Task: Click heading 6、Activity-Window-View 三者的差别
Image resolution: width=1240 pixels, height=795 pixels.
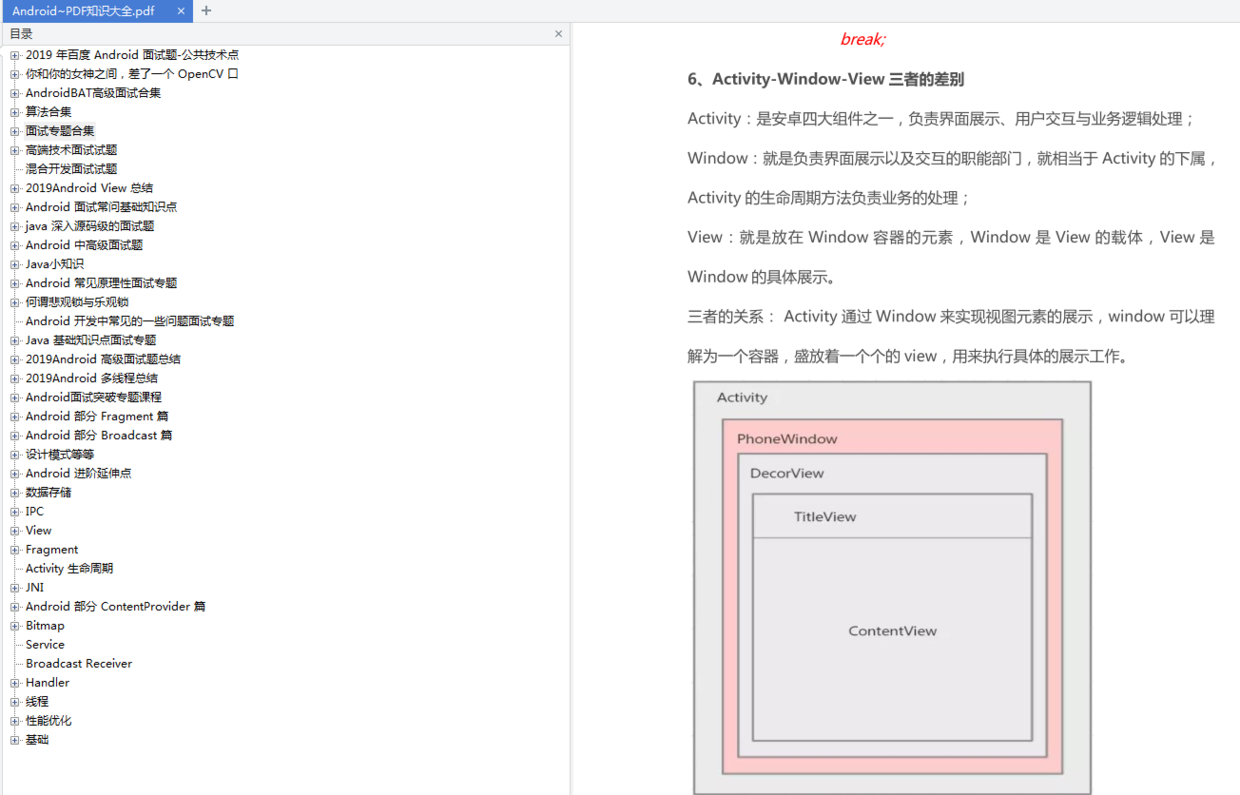Action: (826, 79)
